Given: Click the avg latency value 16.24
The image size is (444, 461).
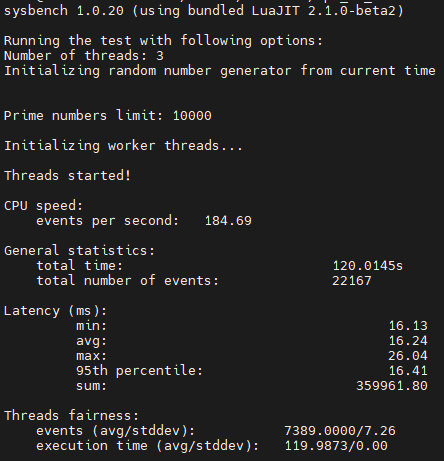Looking at the screenshot, I should tap(408, 341).
